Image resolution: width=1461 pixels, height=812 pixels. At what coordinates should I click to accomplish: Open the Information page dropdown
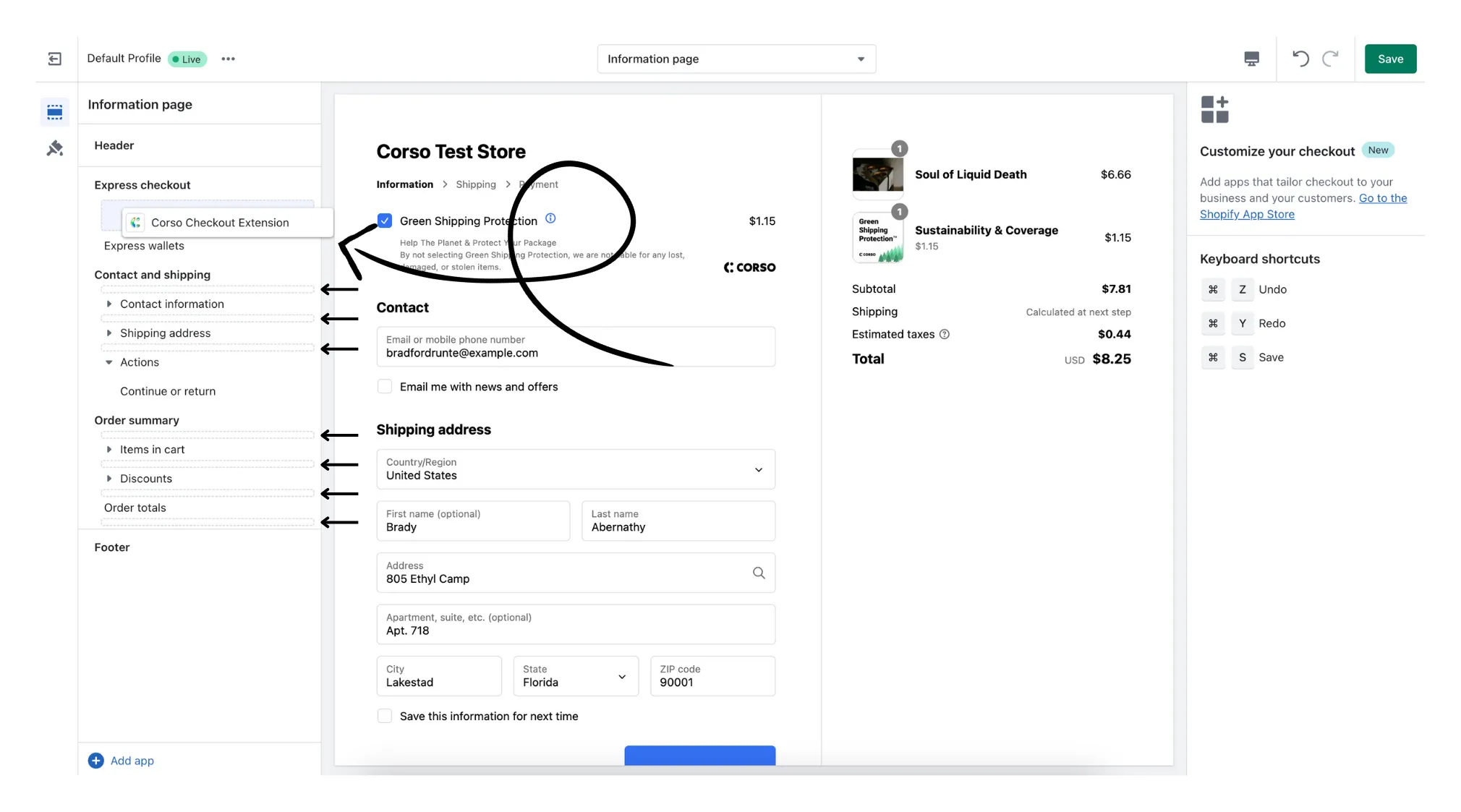(736, 59)
